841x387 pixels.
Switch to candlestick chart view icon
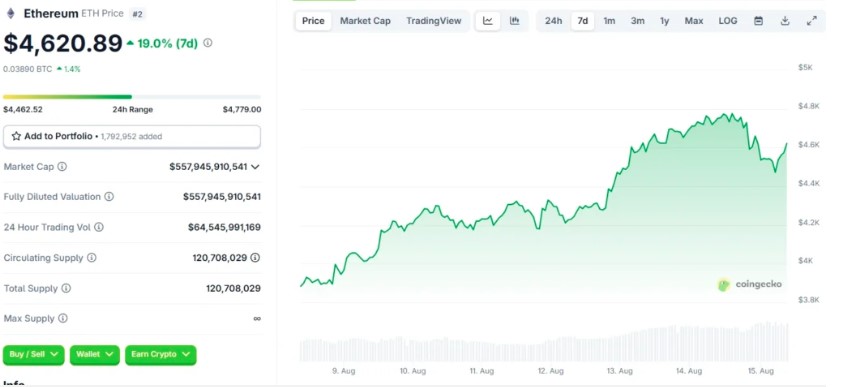[514, 21]
